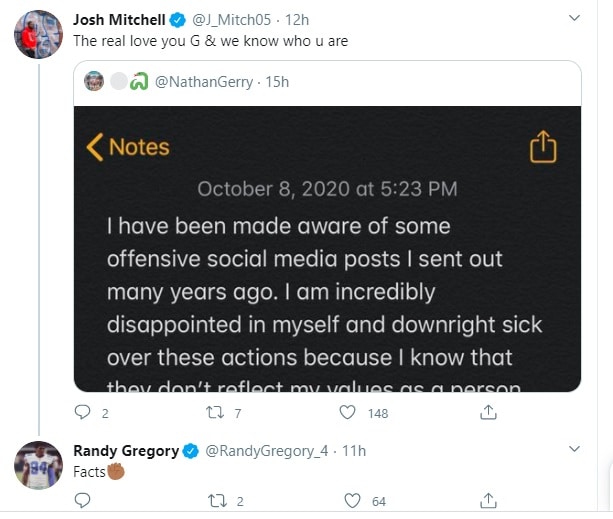Reply to Josh Mitchell's tweet
613x519 pixels.
(x=82, y=412)
